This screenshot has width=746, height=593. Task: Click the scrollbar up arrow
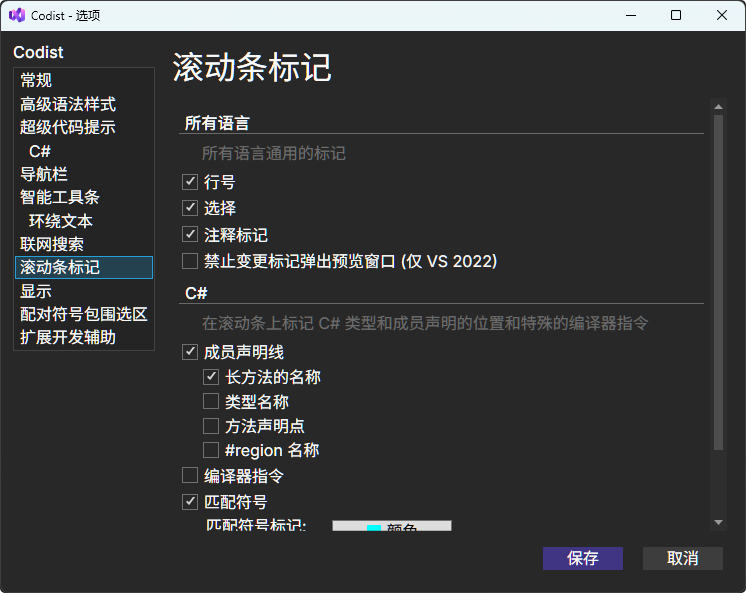718,107
